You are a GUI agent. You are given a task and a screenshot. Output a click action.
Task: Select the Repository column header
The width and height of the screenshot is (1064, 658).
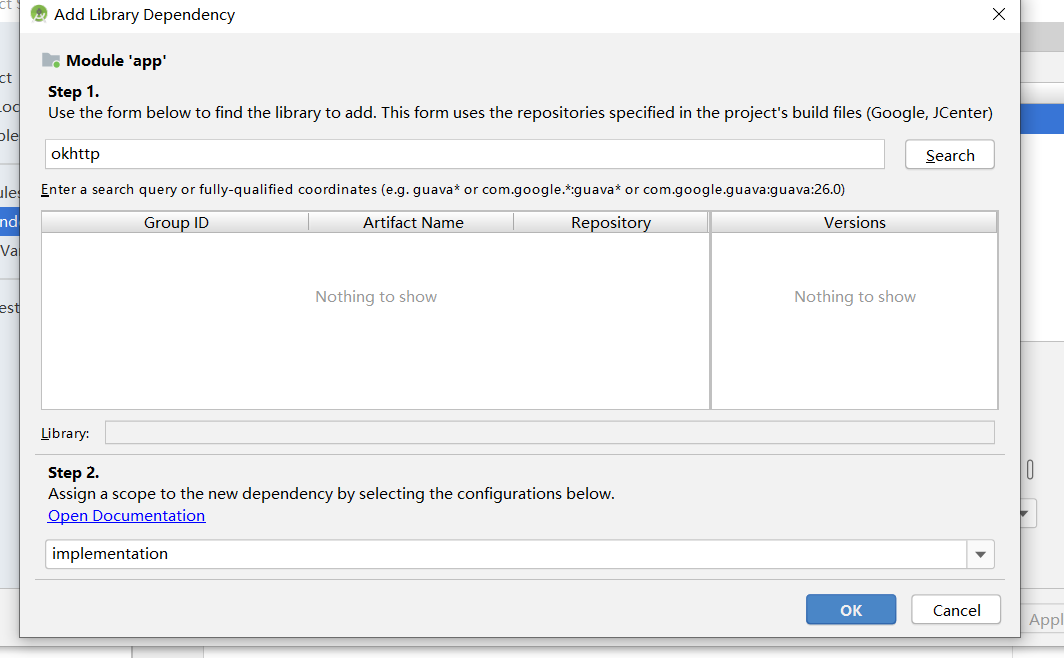(610, 222)
